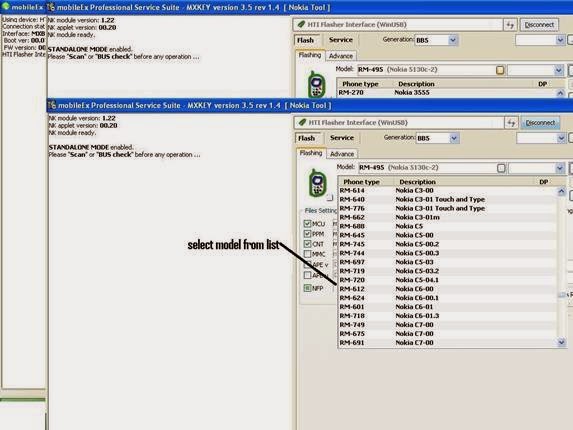Sort by Phone type column in front list

pos(366,182)
